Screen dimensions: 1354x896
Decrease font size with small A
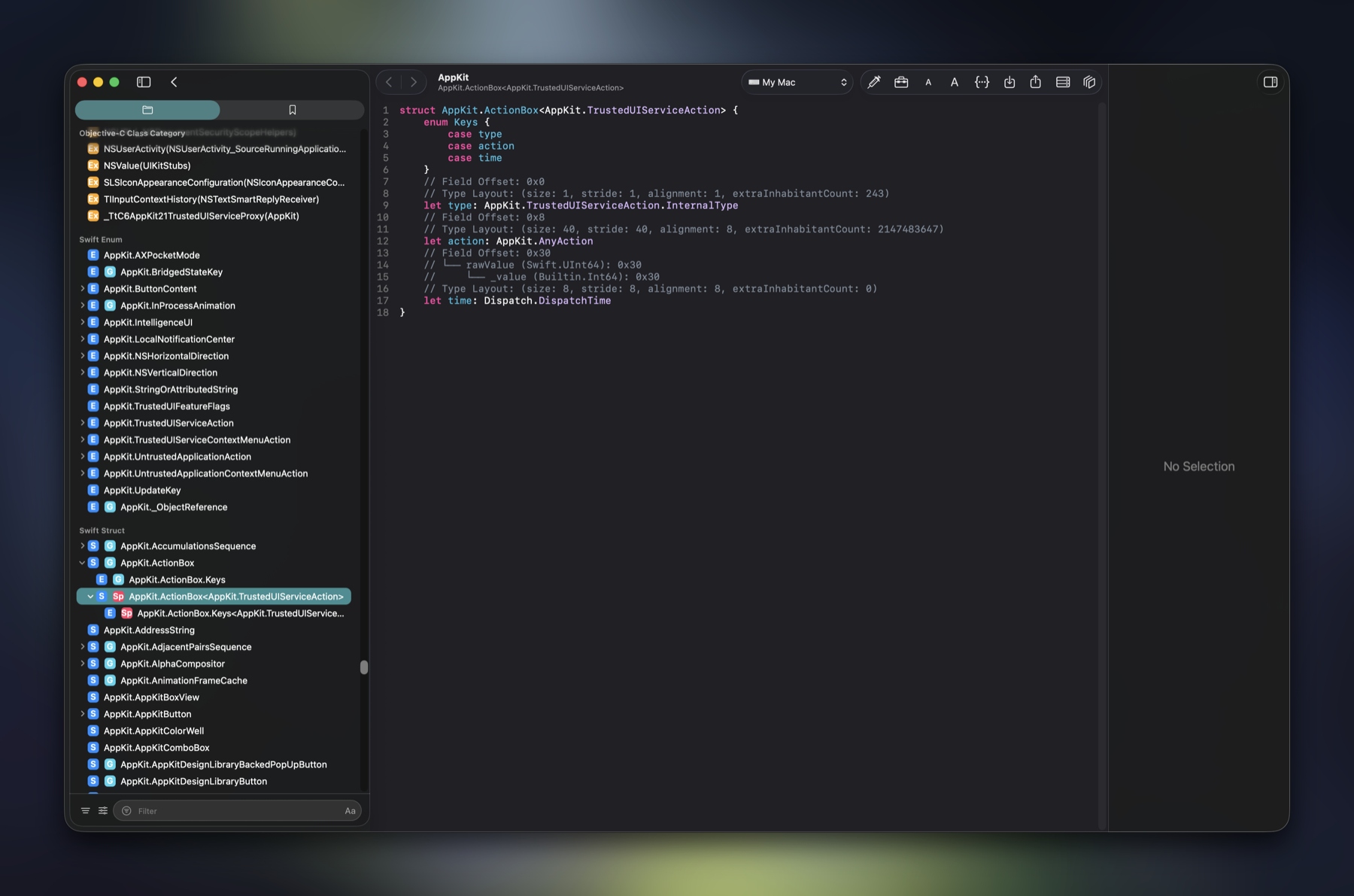point(928,83)
